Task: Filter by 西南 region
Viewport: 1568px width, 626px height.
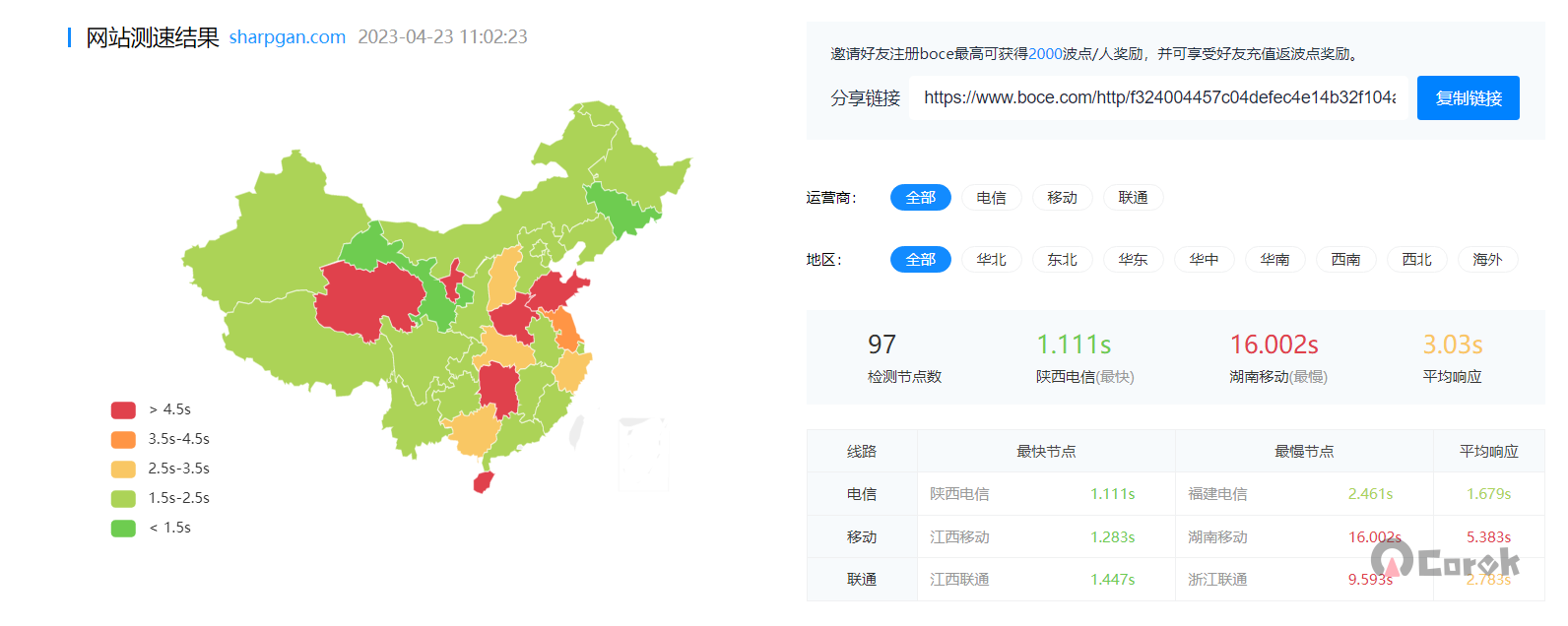Action: click(x=1345, y=260)
